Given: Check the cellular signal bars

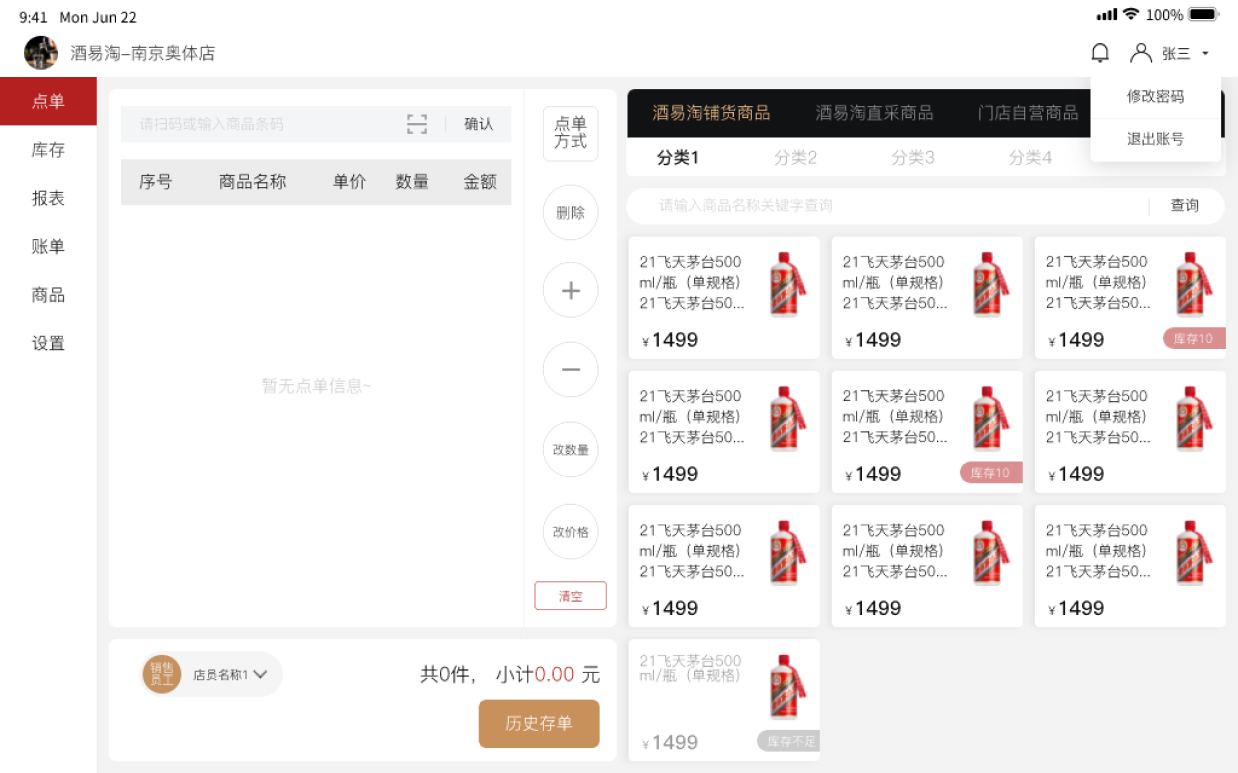Looking at the screenshot, I should pos(1106,15).
